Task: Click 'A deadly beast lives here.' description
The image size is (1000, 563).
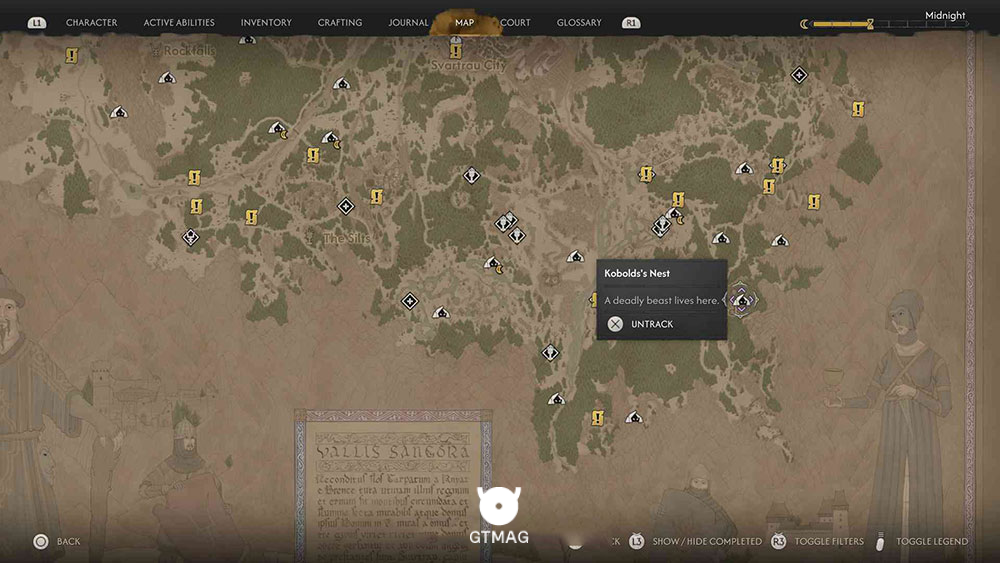Action: [x=661, y=300]
